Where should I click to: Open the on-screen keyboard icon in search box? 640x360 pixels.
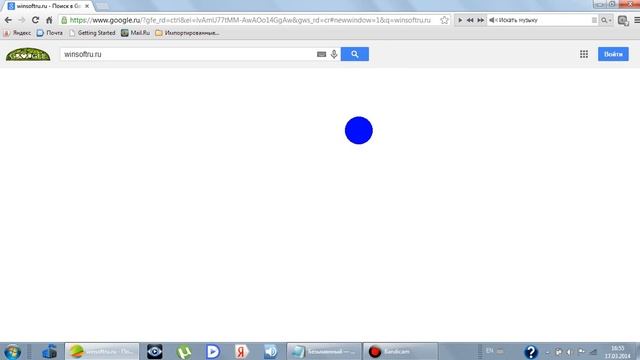pyautogui.click(x=321, y=54)
